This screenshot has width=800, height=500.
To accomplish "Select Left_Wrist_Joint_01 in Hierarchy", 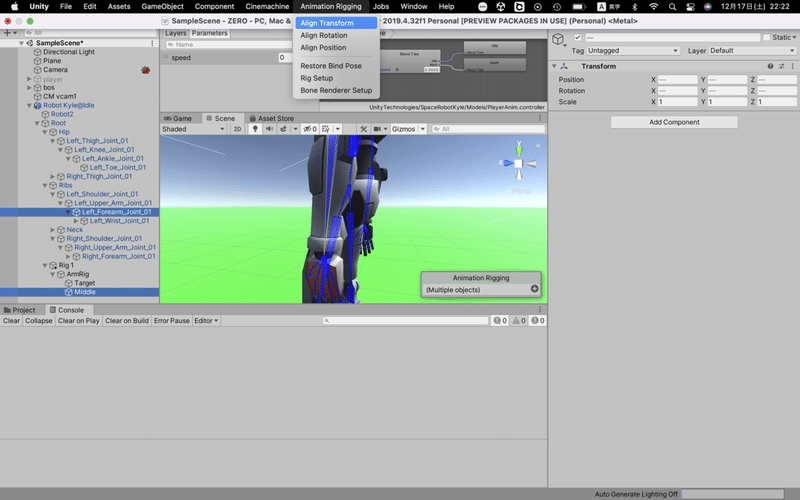I will coord(119,221).
